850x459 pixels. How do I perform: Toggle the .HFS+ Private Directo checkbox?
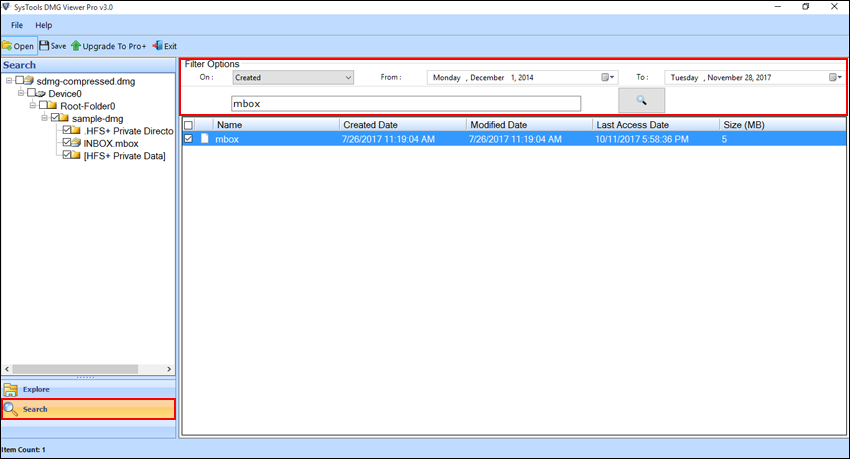(x=67, y=130)
